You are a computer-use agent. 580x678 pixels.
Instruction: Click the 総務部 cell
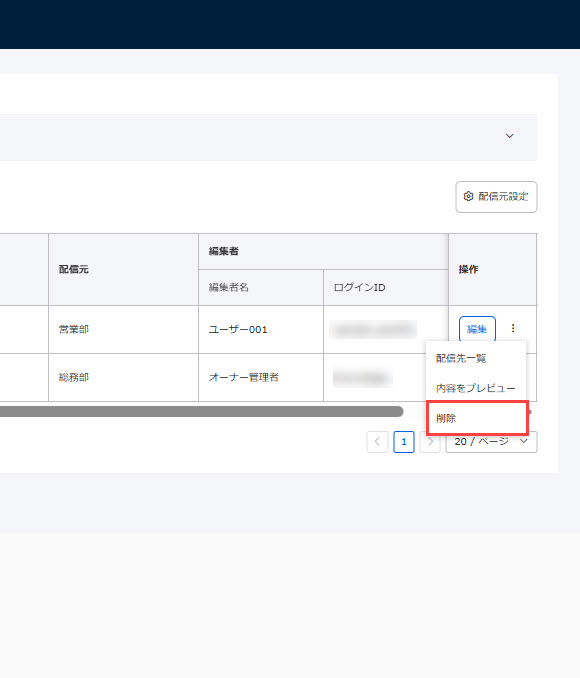[x=123, y=377]
